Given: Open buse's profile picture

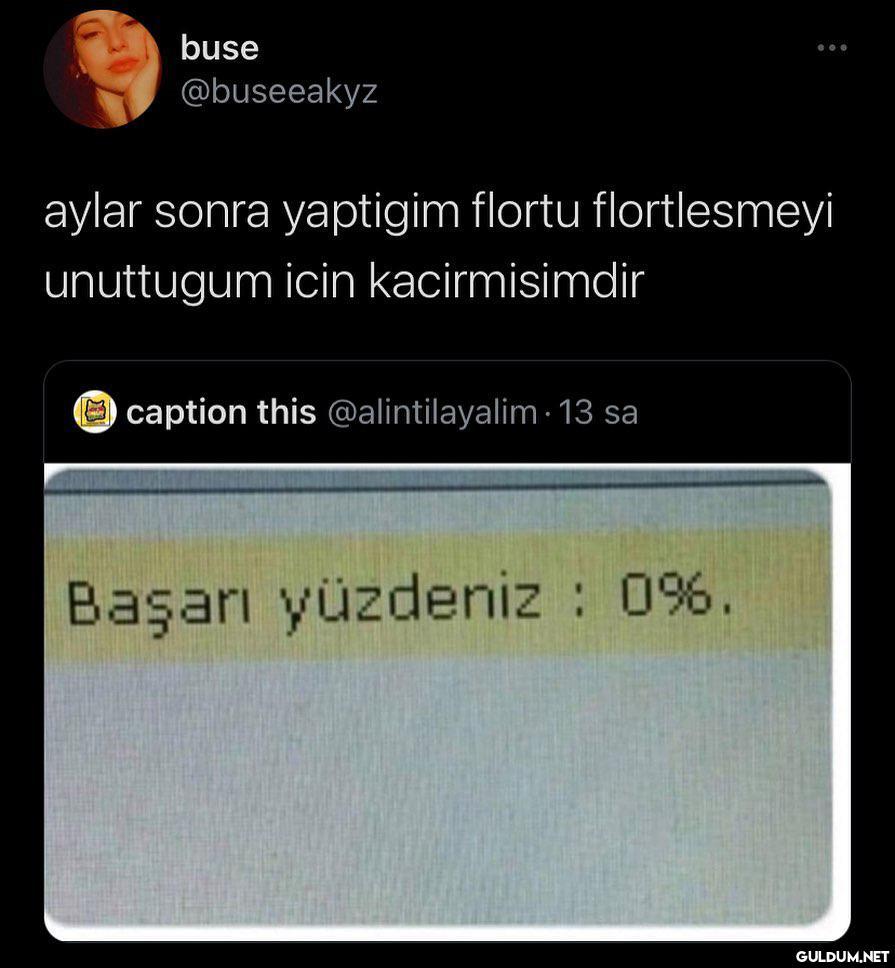Looking at the screenshot, I should click(102, 69).
